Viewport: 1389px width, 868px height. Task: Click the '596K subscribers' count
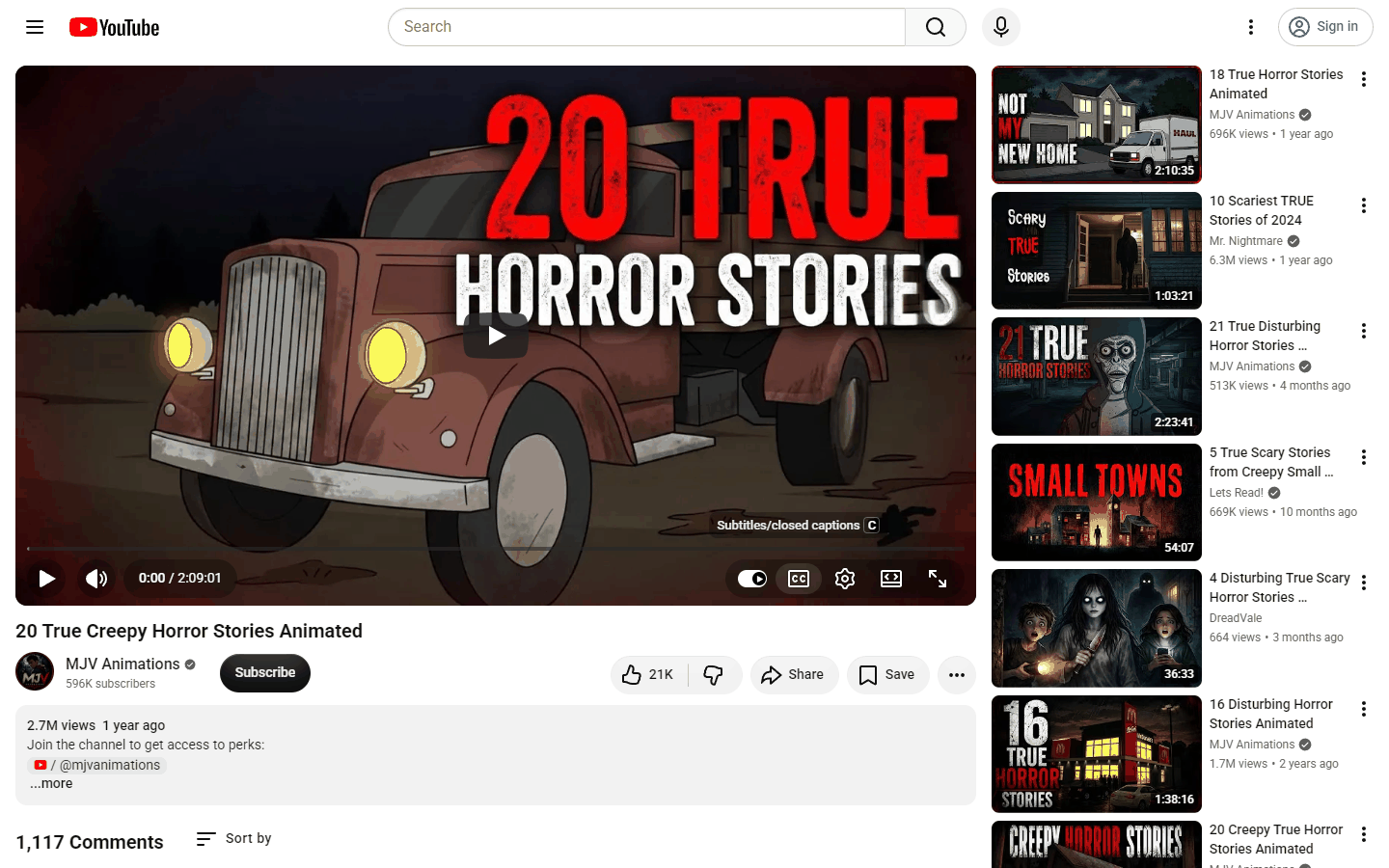pos(110,684)
